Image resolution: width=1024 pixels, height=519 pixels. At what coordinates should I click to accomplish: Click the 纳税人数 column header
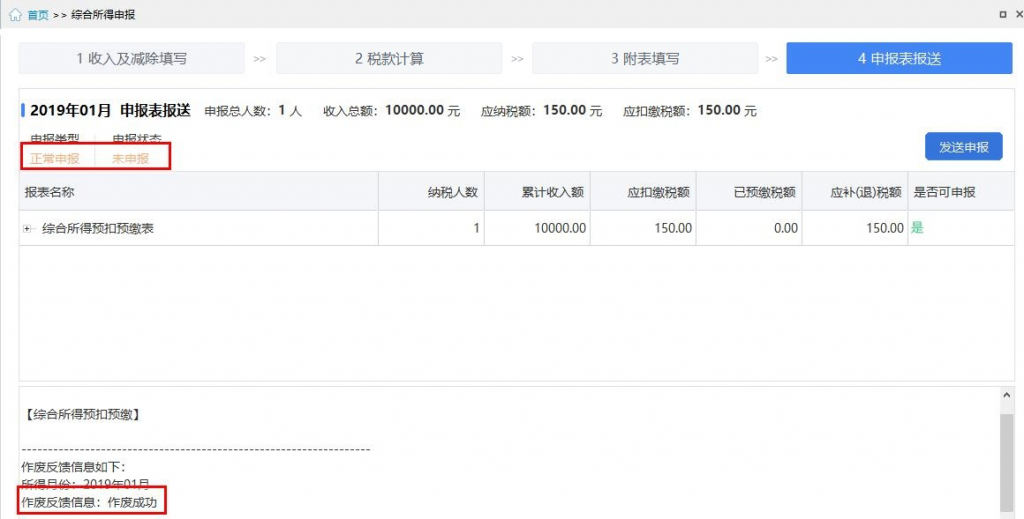[x=431, y=192]
